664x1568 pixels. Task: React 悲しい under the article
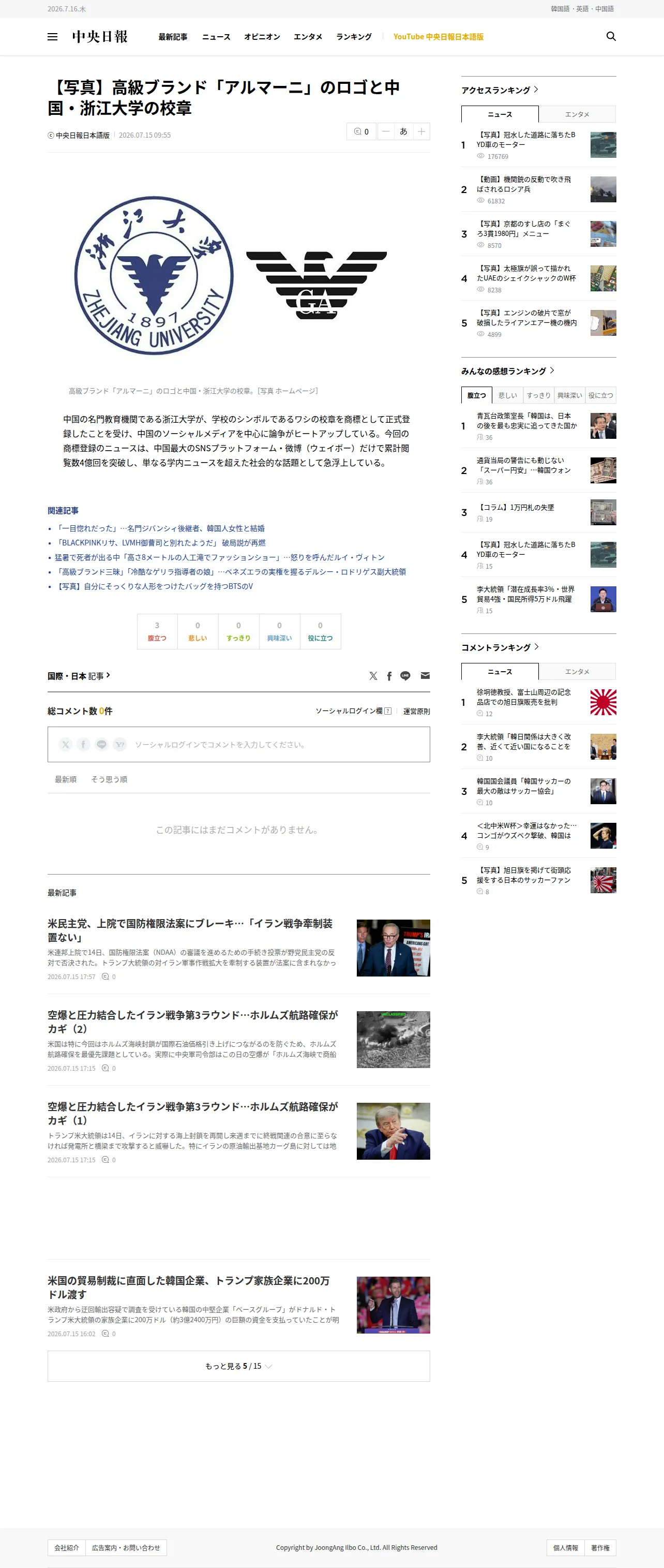tap(198, 631)
